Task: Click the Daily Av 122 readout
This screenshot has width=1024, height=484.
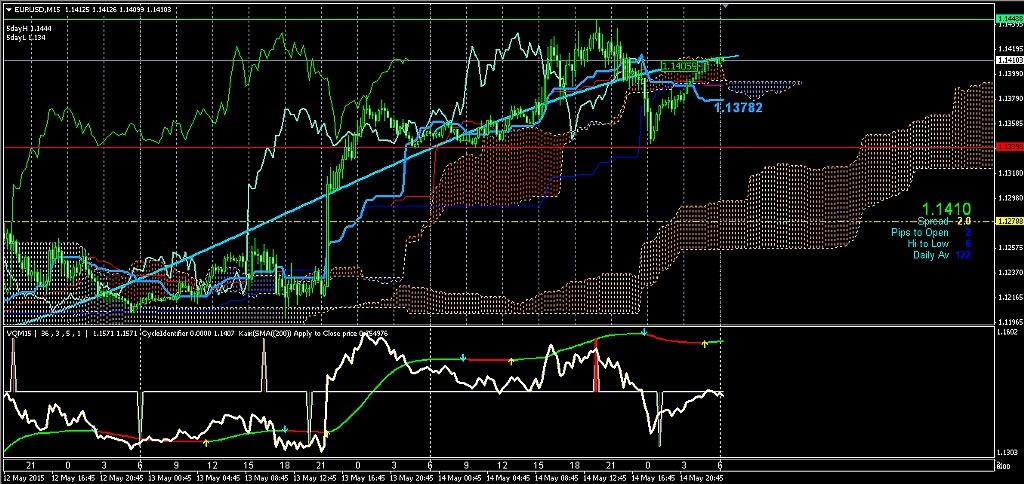Action: (x=942, y=255)
